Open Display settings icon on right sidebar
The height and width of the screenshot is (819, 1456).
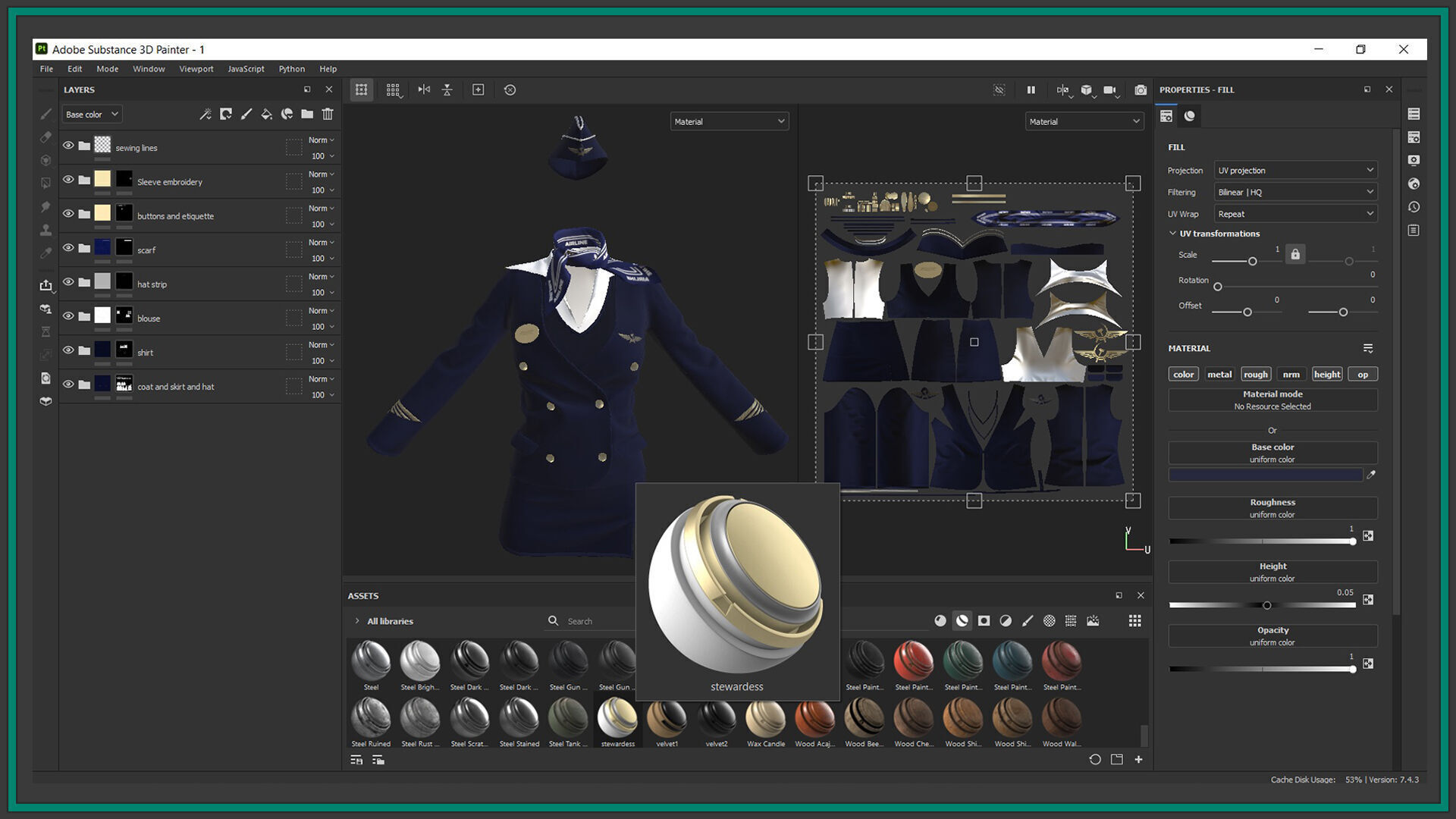tap(1414, 160)
